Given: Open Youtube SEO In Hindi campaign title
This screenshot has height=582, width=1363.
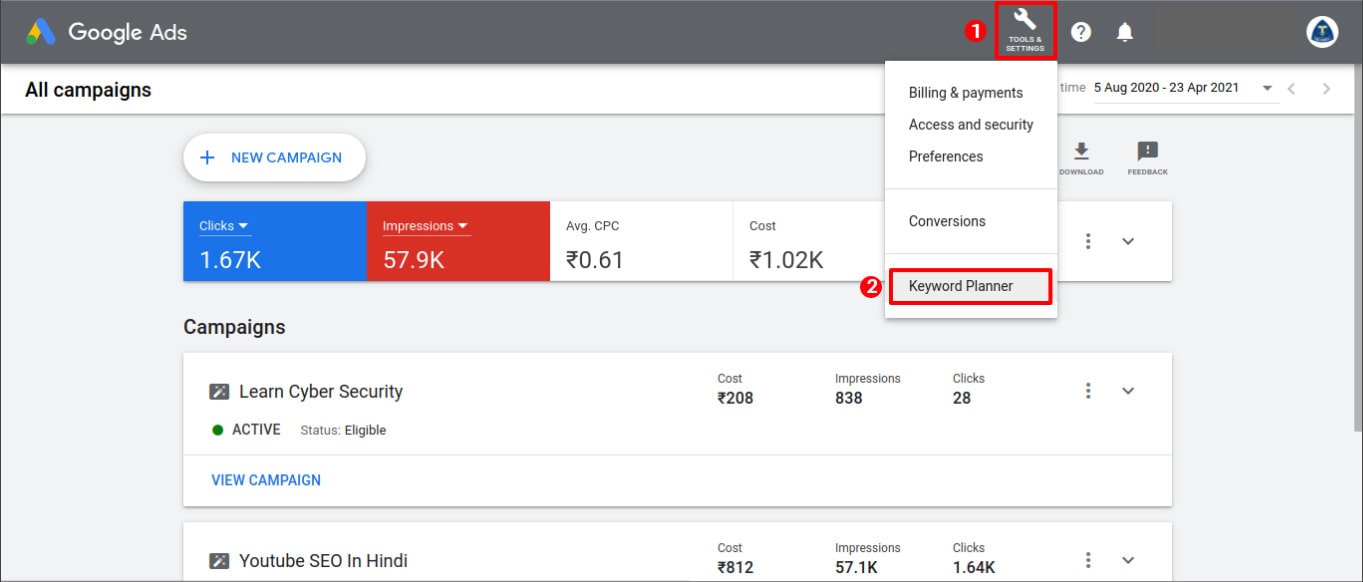Looking at the screenshot, I should point(323,561).
